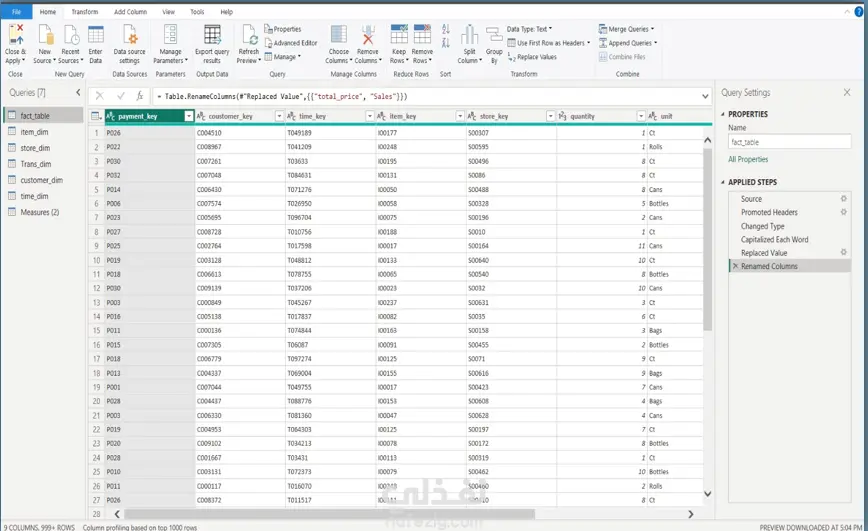Open payment_key column filter dropdown
Viewport: 868px width, 531px height.
pyautogui.click(x=189, y=116)
